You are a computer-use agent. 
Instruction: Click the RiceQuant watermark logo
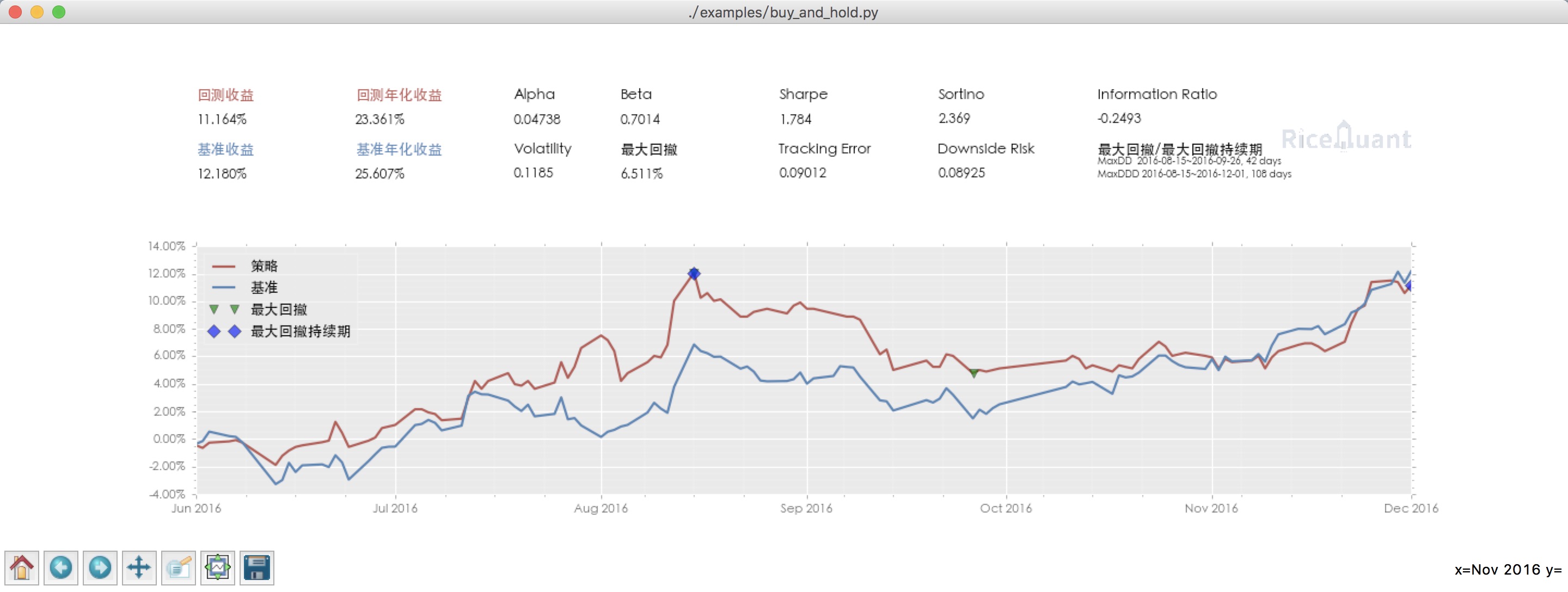pos(1346,139)
